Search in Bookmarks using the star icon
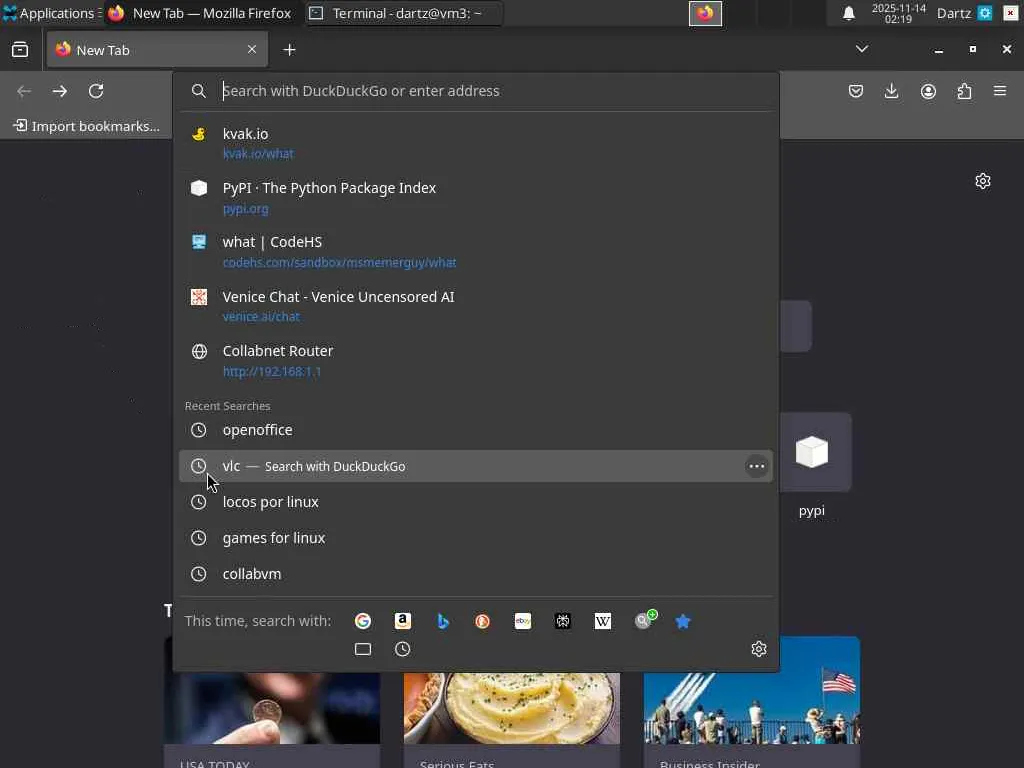This screenshot has height=768, width=1024. 683,621
